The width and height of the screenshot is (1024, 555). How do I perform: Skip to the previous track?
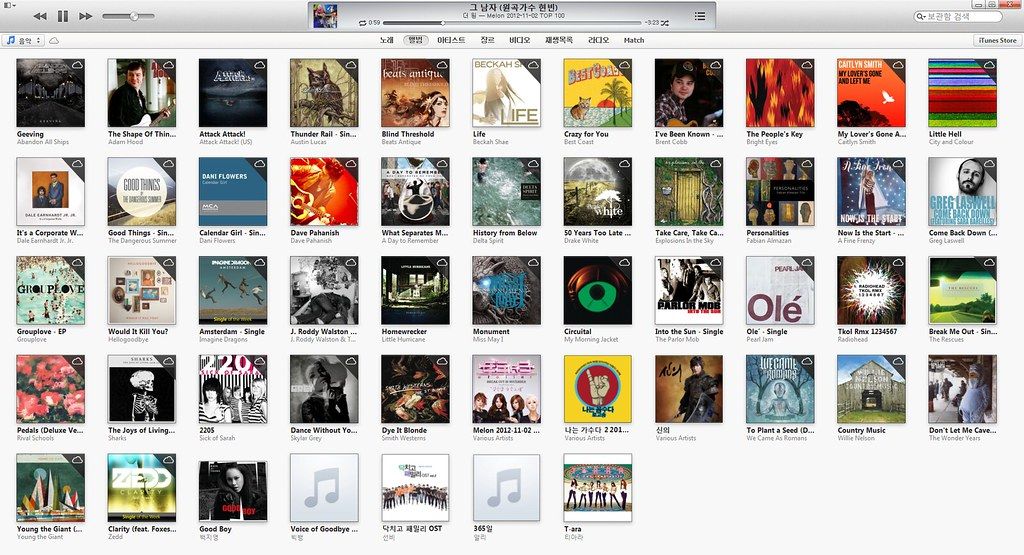(x=39, y=16)
